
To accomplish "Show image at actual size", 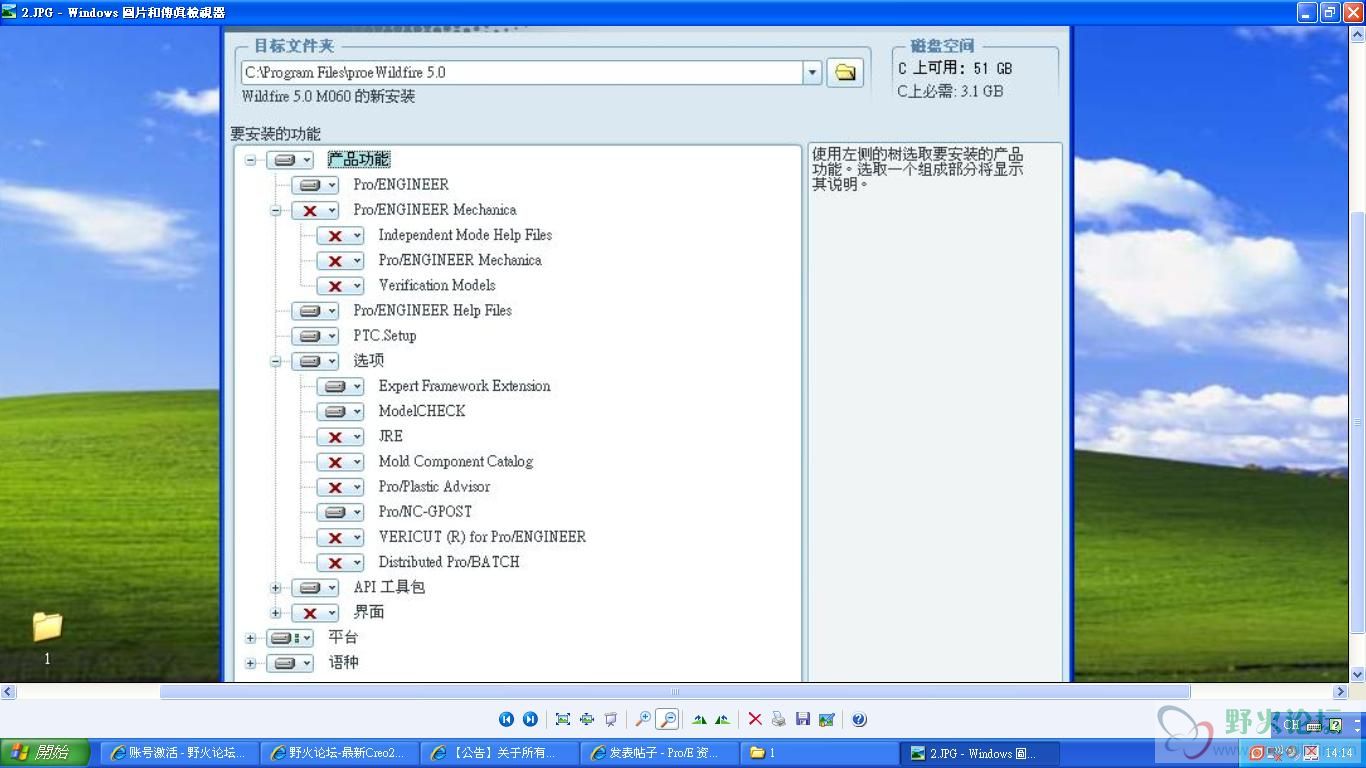I will click(x=587, y=719).
